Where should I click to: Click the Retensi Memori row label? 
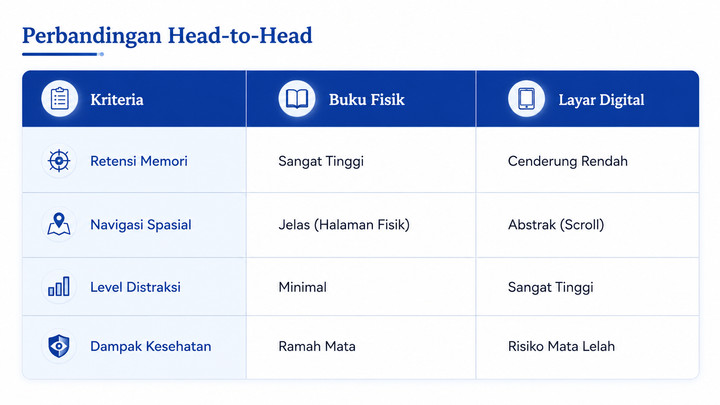pyautogui.click(x=139, y=161)
